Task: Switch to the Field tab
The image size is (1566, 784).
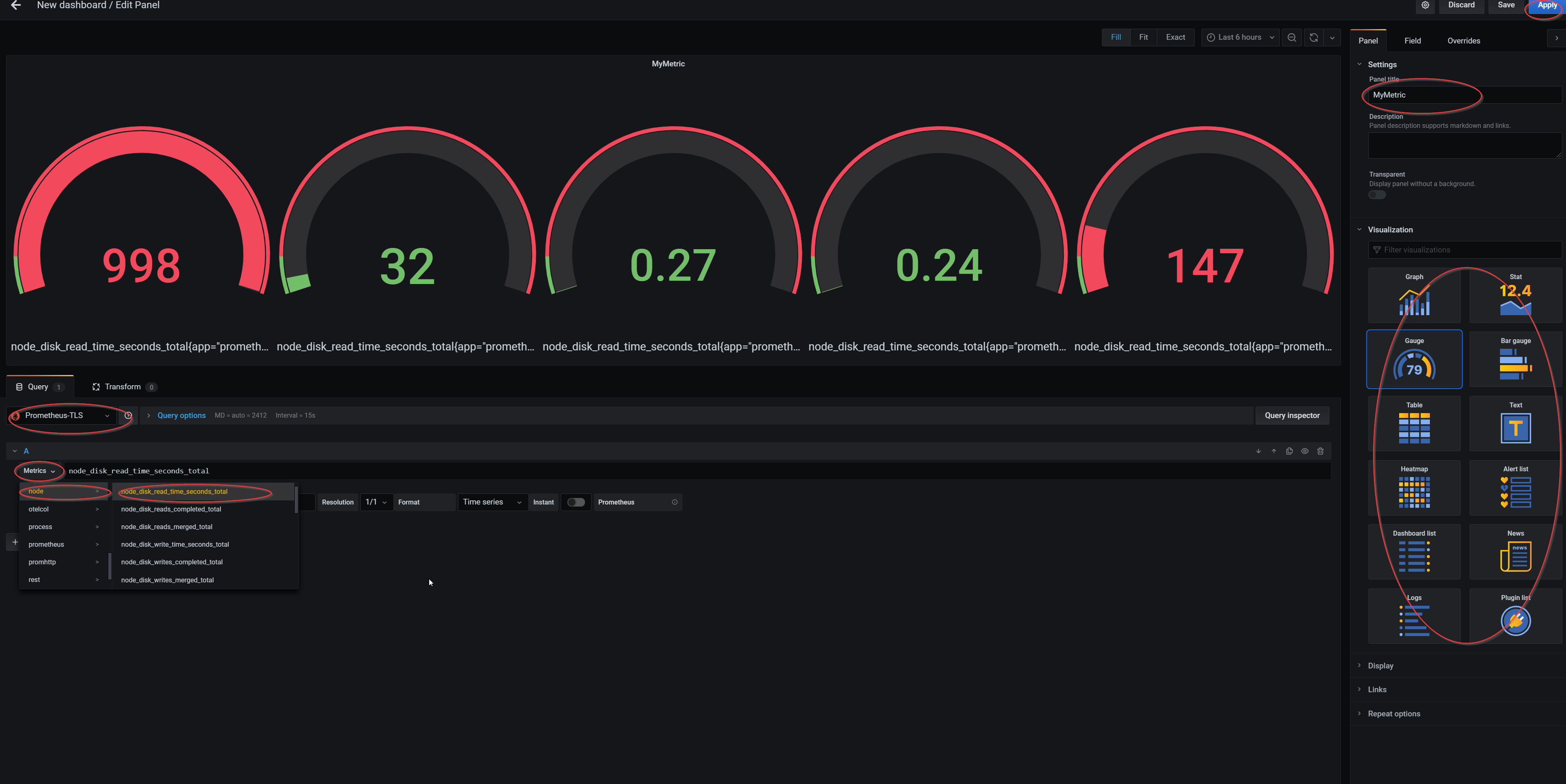Action: [1412, 41]
